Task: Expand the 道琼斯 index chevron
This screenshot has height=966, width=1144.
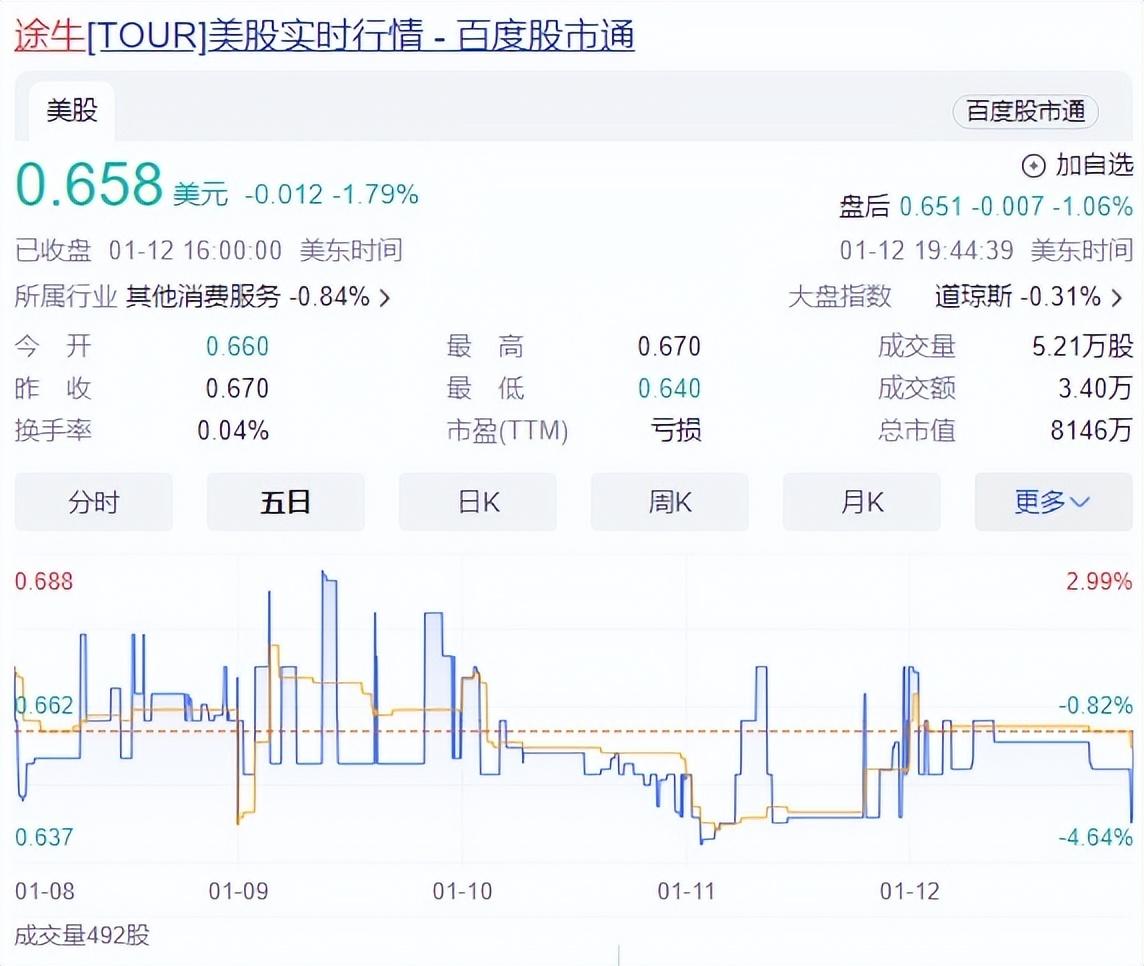Action: pos(1116,298)
